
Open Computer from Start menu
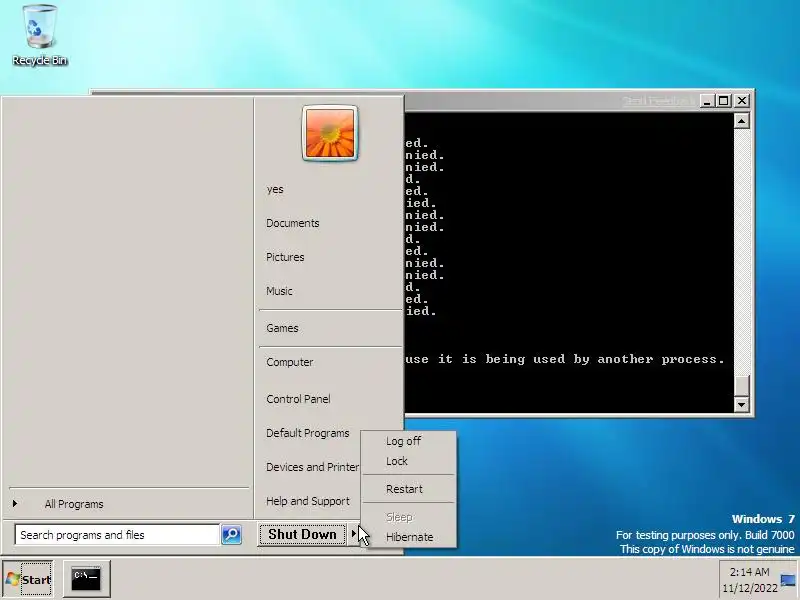click(289, 362)
